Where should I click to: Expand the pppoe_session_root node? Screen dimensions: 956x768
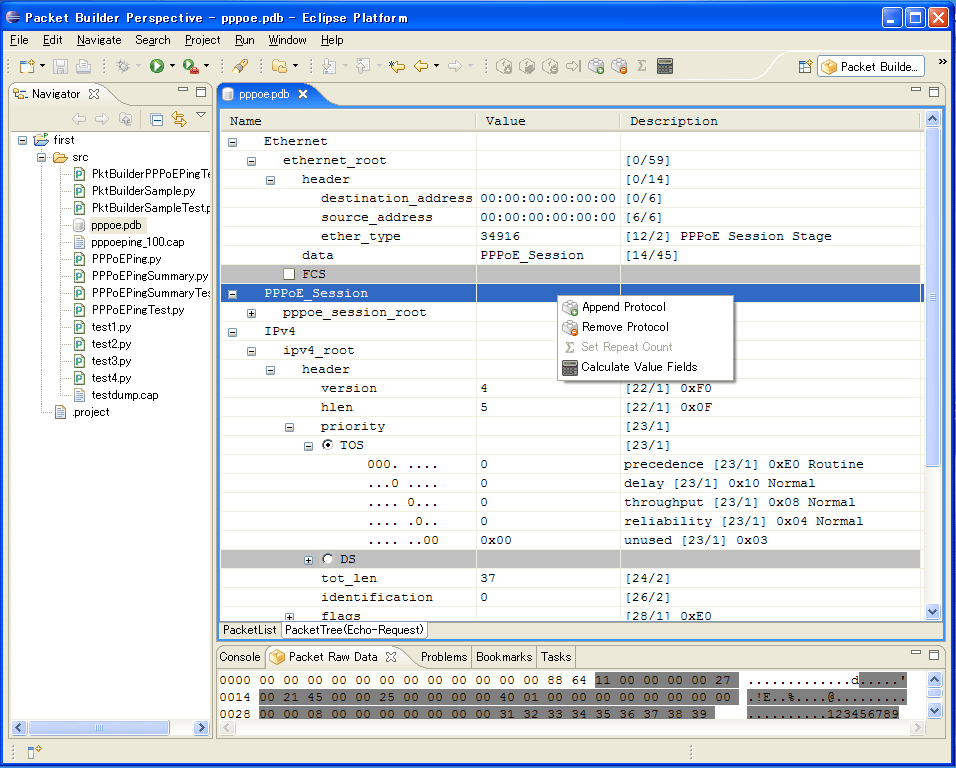pyautogui.click(x=251, y=313)
